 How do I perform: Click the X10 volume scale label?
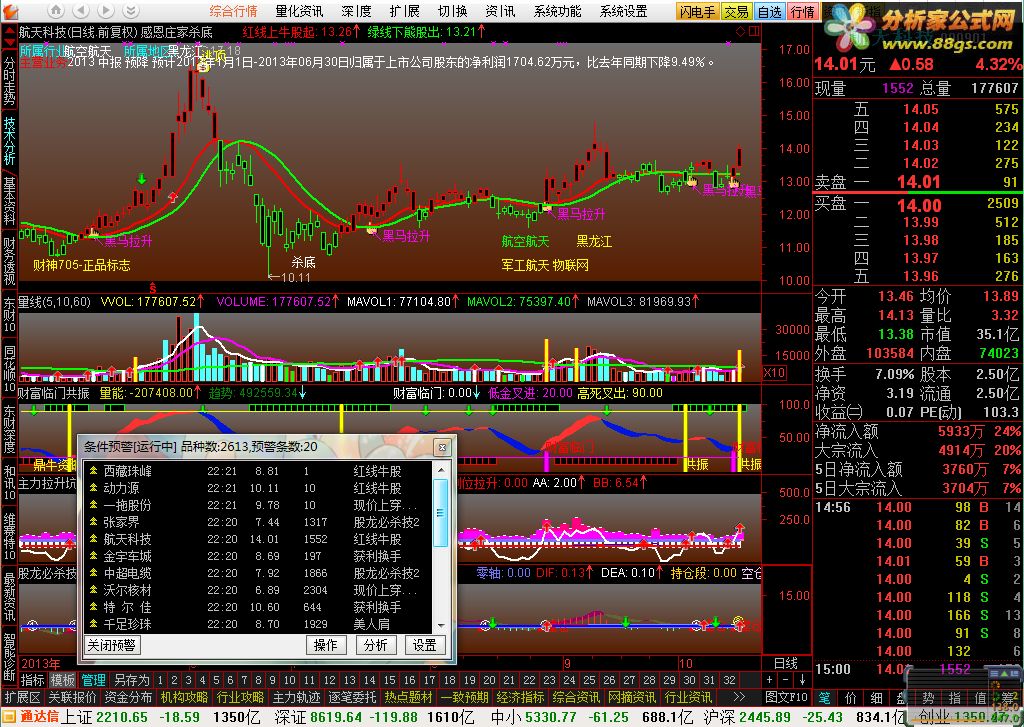point(775,373)
